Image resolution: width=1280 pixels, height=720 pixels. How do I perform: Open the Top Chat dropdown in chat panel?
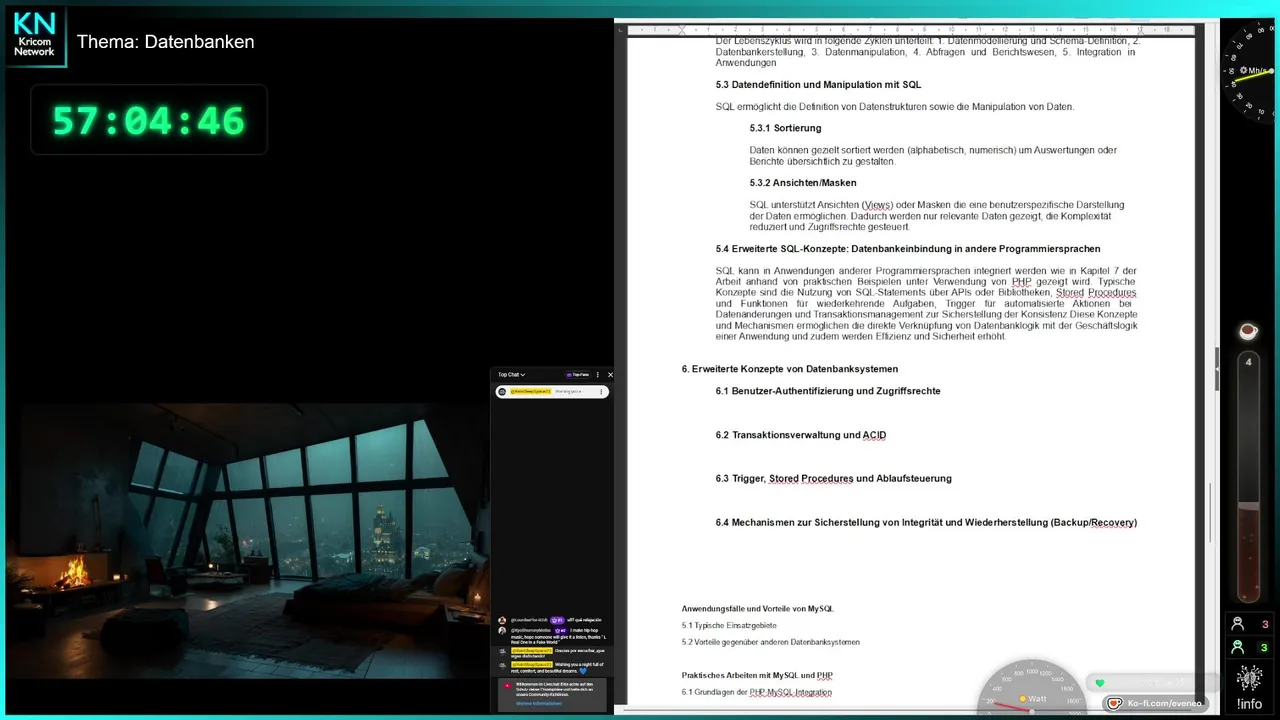(x=512, y=375)
